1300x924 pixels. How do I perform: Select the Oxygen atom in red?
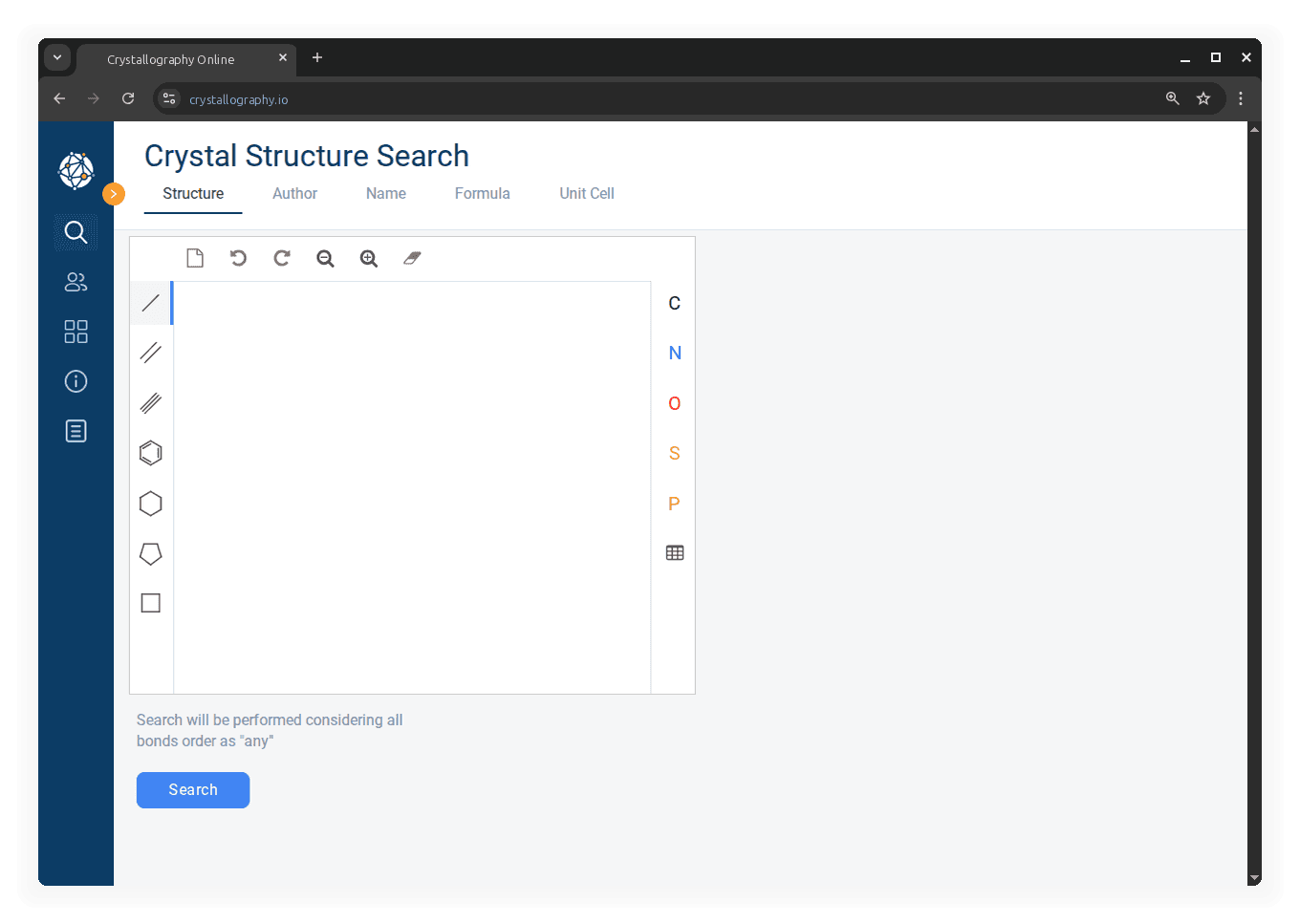[675, 403]
